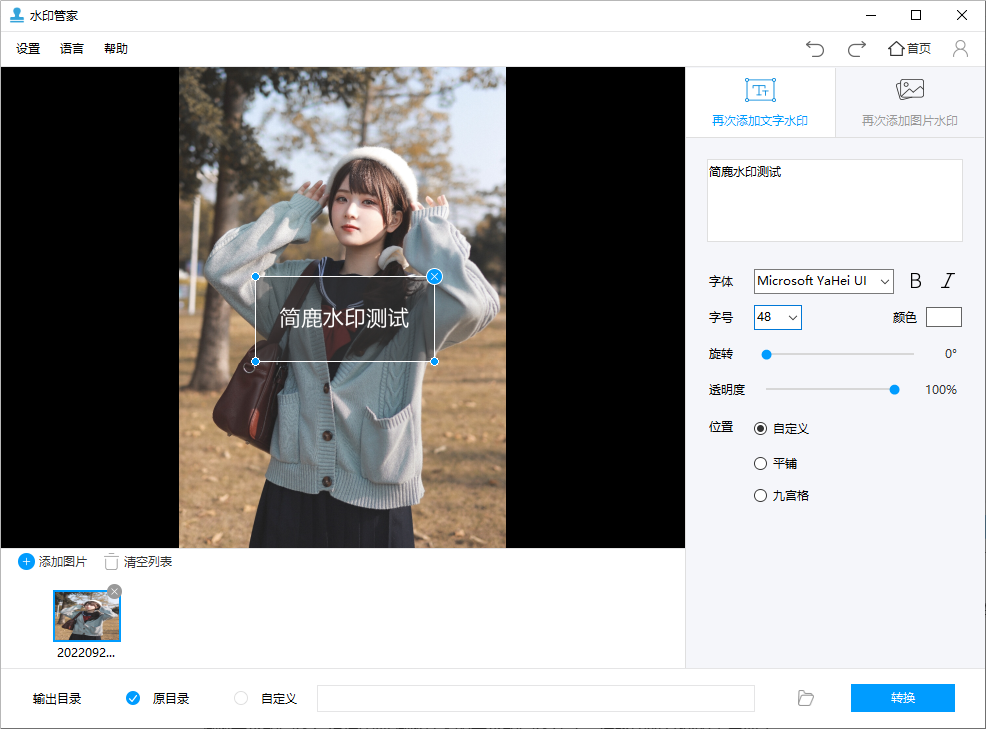Select 再次添加文字水印 tab
The image size is (986, 729).
coord(760,103)
